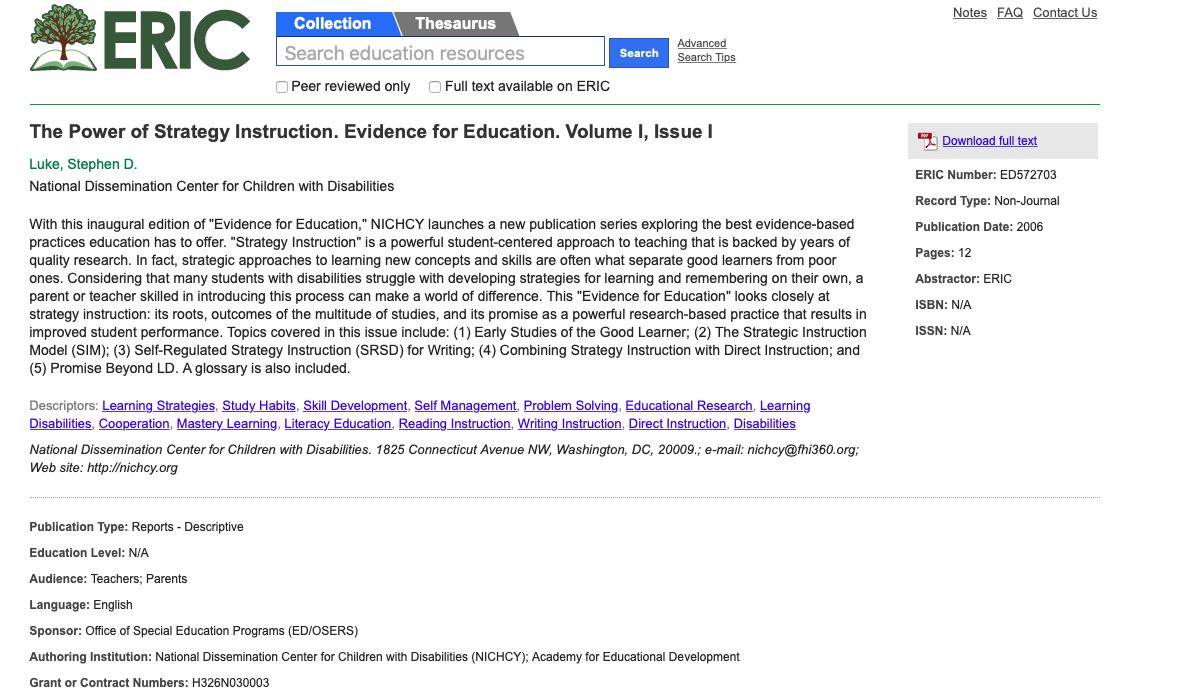Open the Learning Strategies descriptor
The height and width of the screenshot is (698, 1183).
click(x=158, y=406)
